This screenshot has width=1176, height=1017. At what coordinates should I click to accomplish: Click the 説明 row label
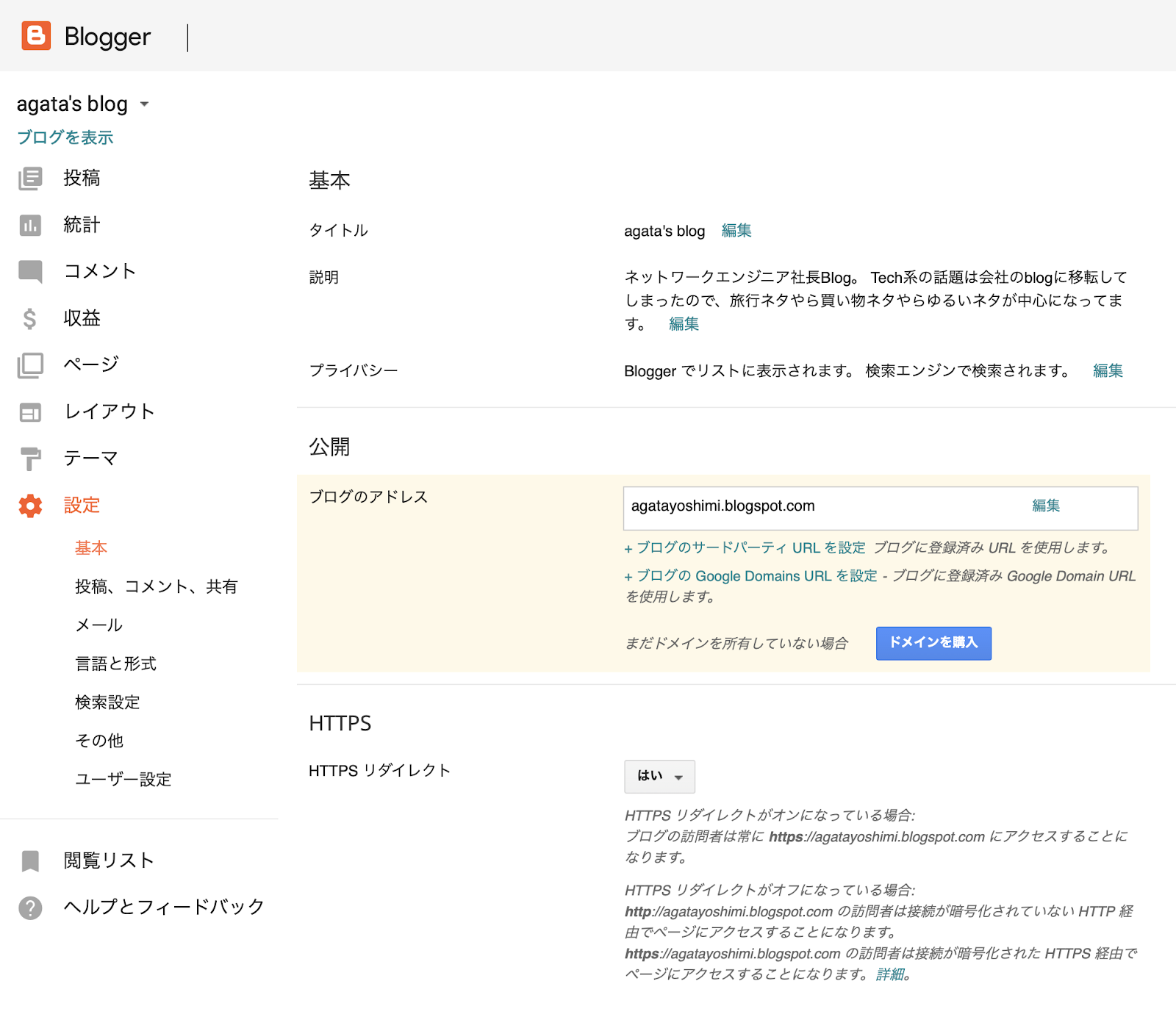324,278
